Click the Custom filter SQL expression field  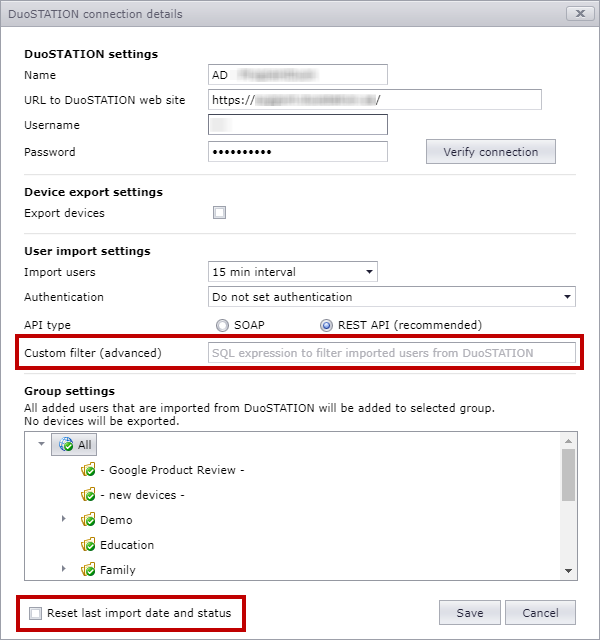click(x=392, y=353)
